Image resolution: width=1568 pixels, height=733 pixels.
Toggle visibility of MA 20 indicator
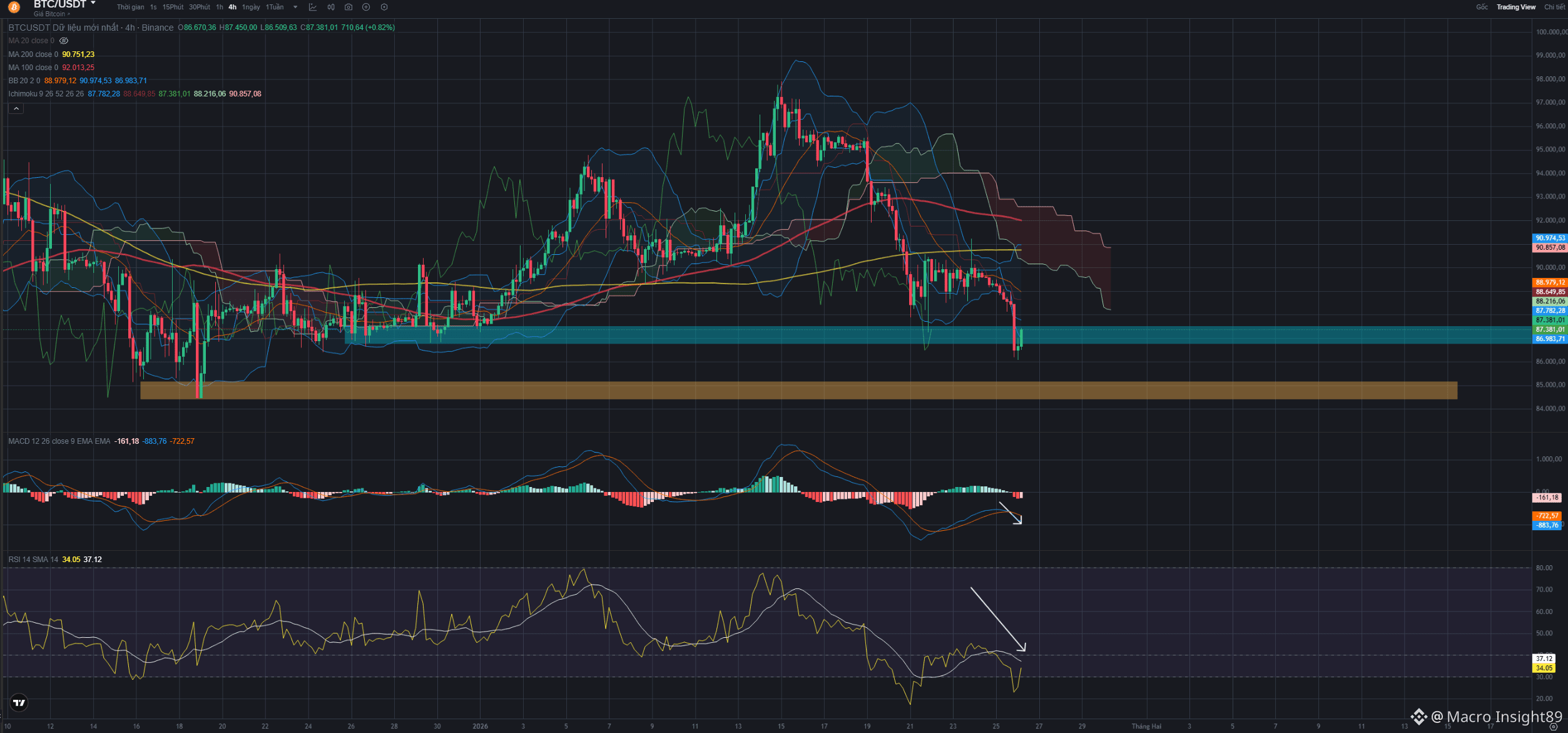(x=64, y=41)
